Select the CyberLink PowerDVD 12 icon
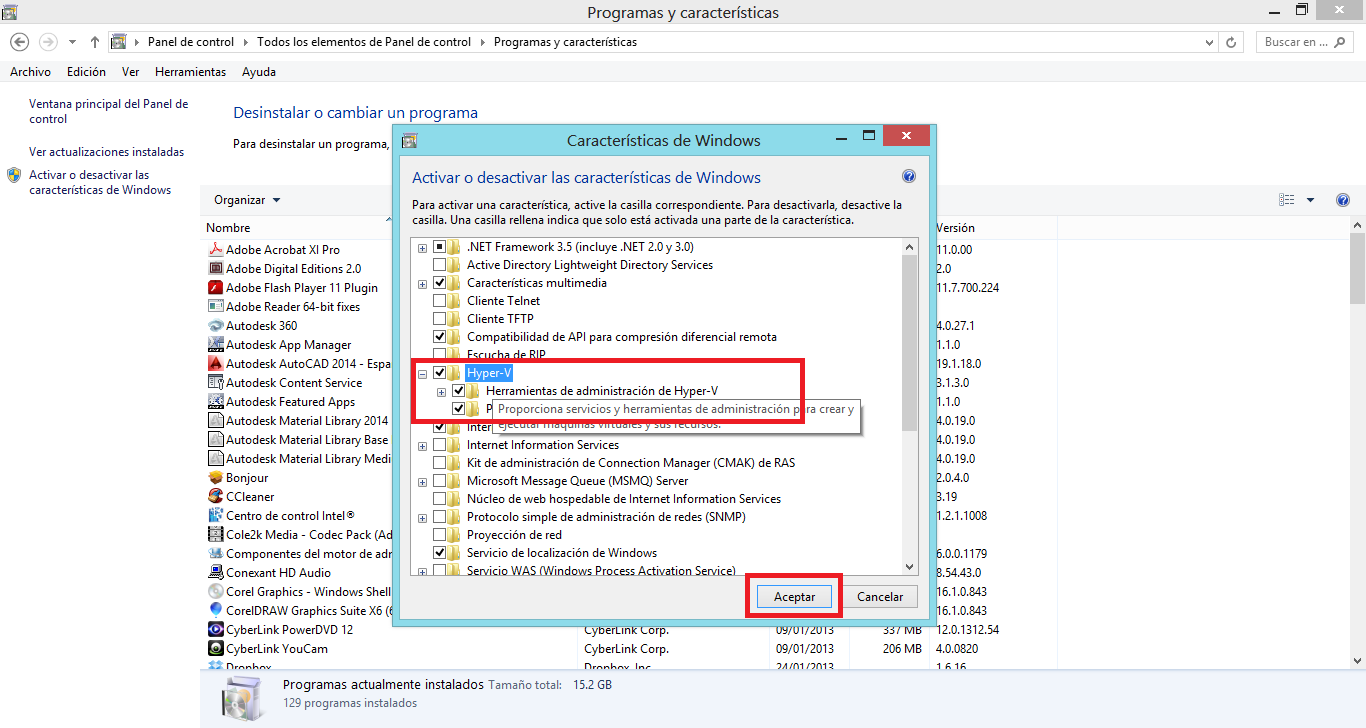Viewport: 1366px width, 728px height. [215, 630]
